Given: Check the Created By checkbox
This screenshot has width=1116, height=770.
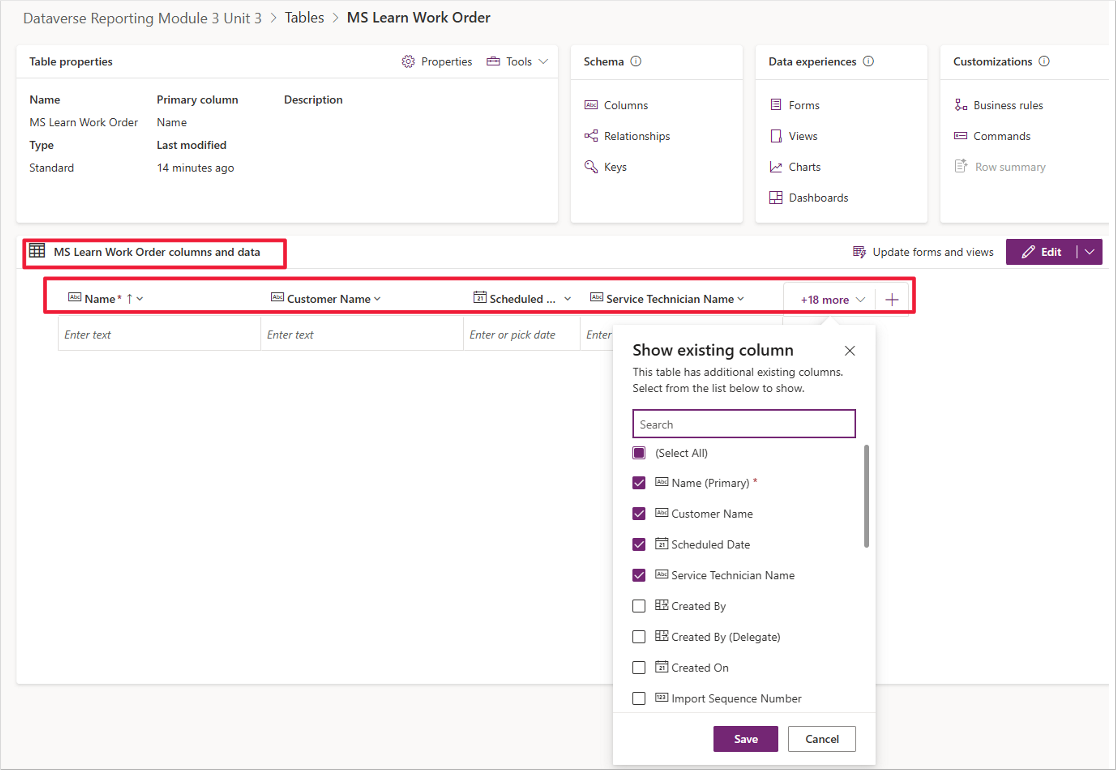Looking at the screenshot, I should (638, 605).
